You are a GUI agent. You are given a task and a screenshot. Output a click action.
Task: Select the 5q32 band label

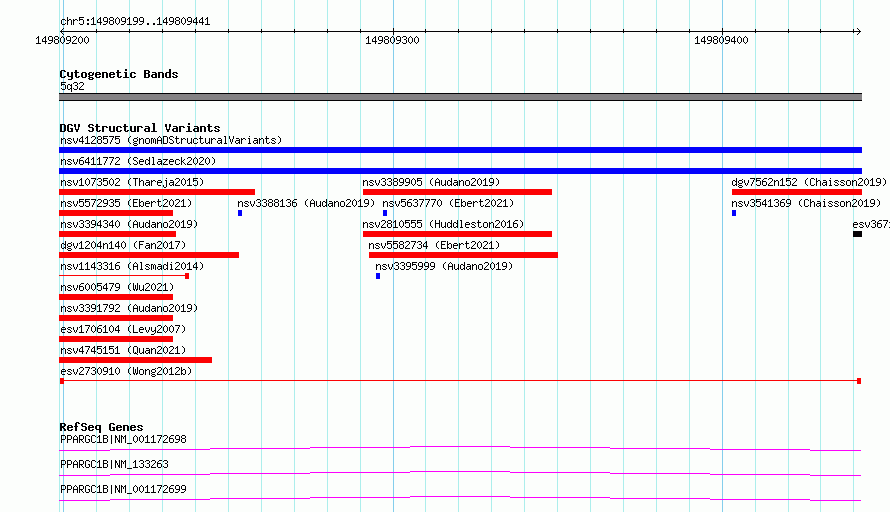(x=72, y=86)
